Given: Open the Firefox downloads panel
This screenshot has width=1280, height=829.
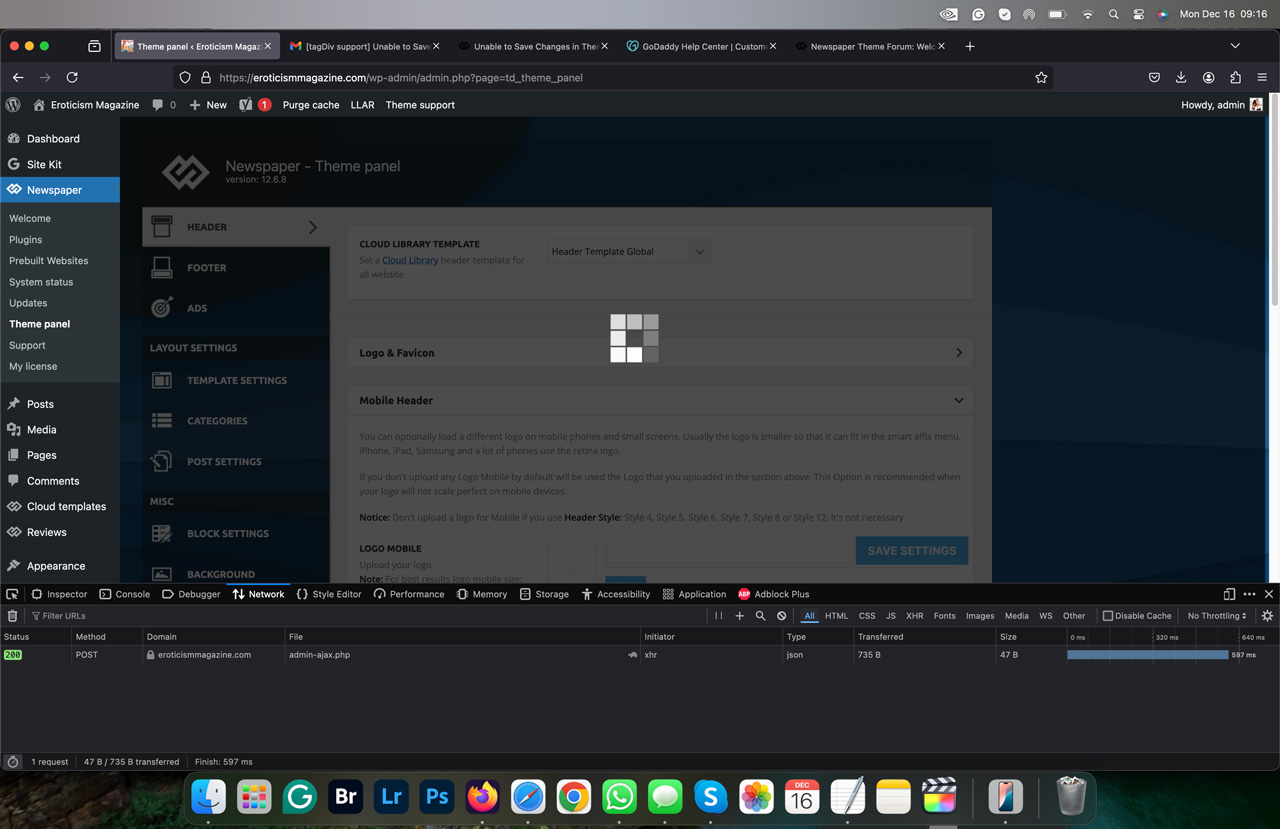Looking at the screenshot, I should point(1181,77).
